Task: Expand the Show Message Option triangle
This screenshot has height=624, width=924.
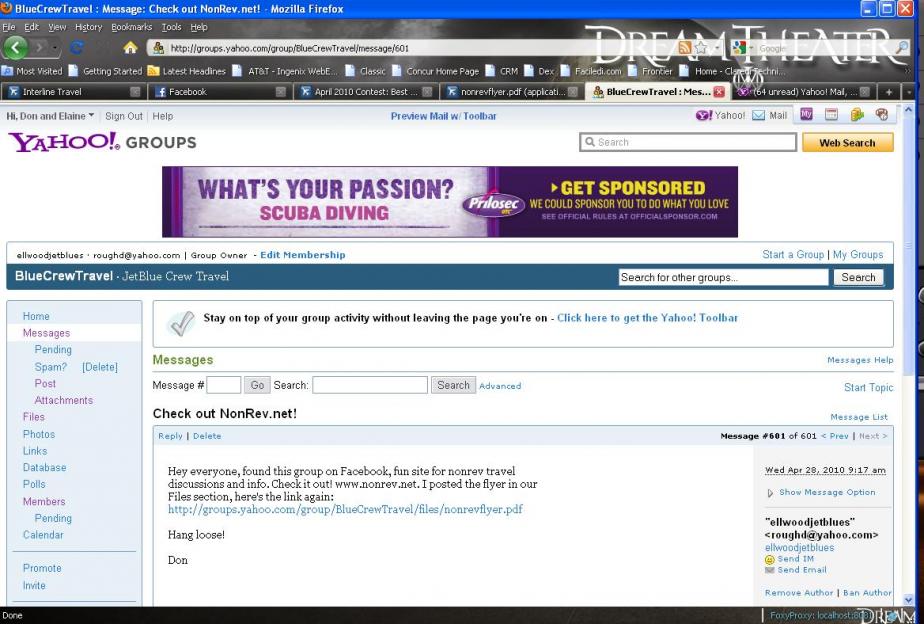Action: [x=770, y=492]
